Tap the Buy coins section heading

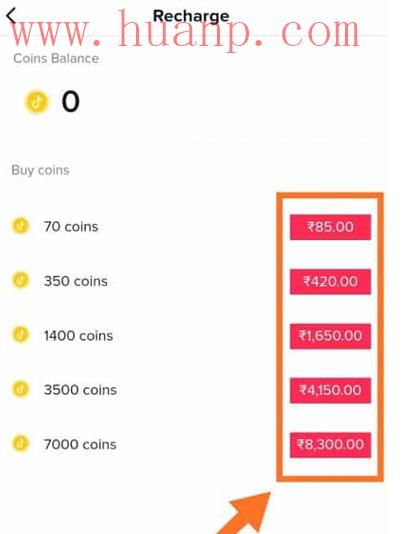point(40,170)
